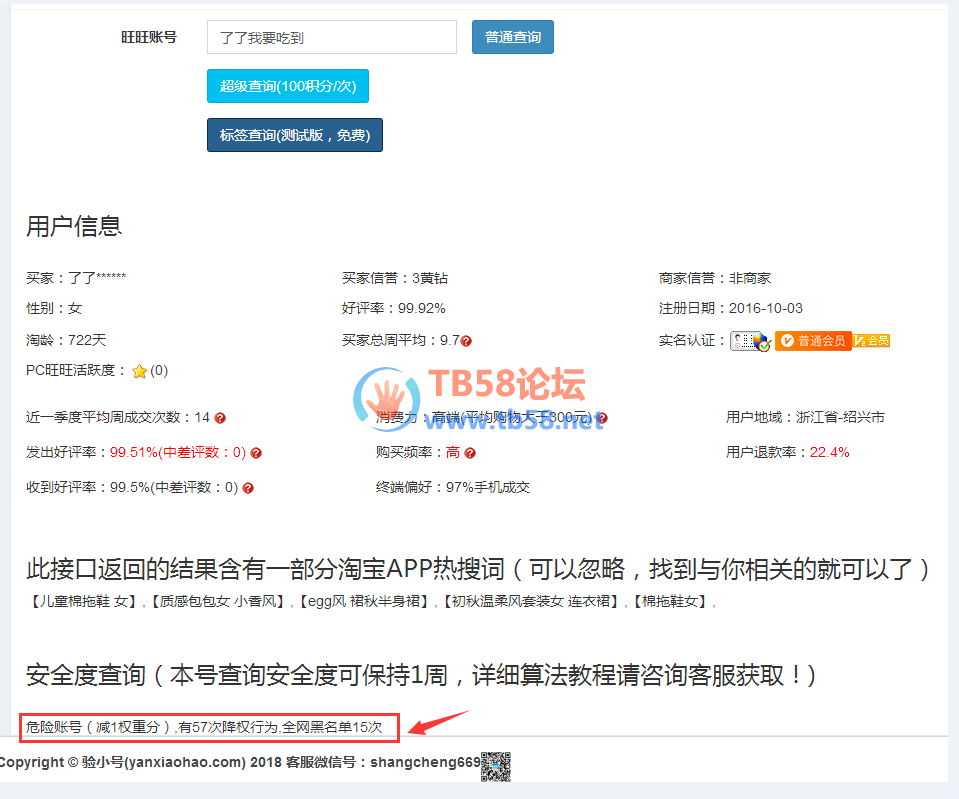Run 超级查询 (100积分/次)
Viewport: 959px width, 799px height.
pos(288,86)
